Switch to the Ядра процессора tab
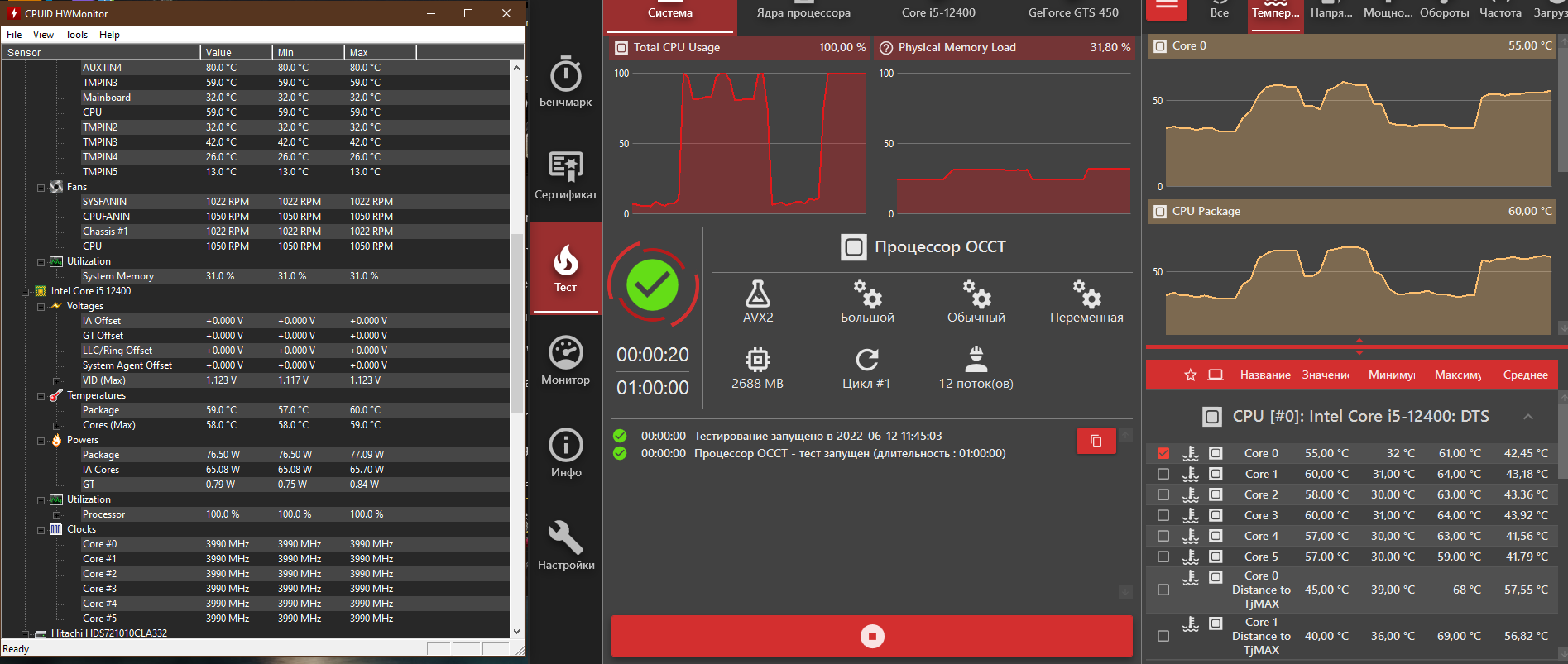The width and height of the screenshot is (1568, 664). click(x=803, y=13)
